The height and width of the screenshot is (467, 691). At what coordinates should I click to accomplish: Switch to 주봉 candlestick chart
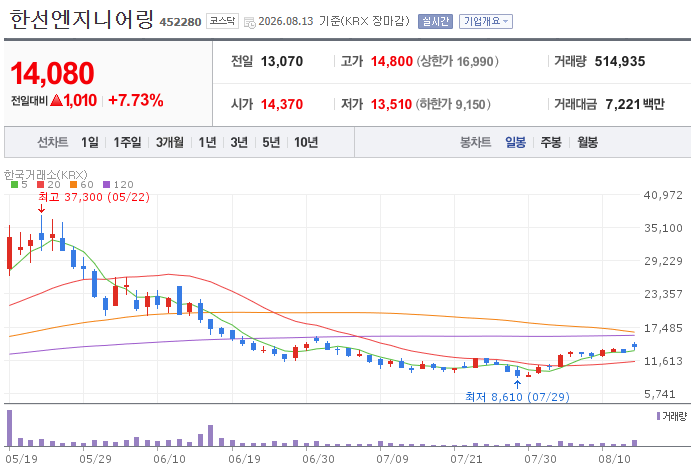pyautogui.click(x=551, y=142)
